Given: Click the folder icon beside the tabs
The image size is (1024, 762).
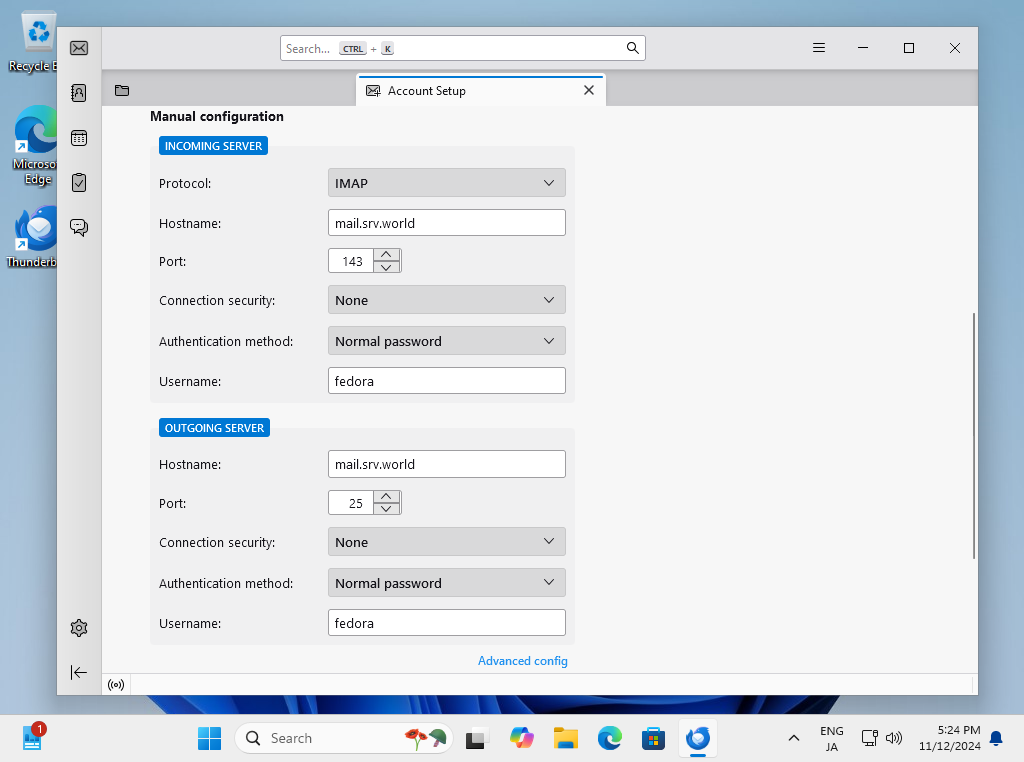Looking at the screenshot, I should pyautogui.click(x=122, y=91).
